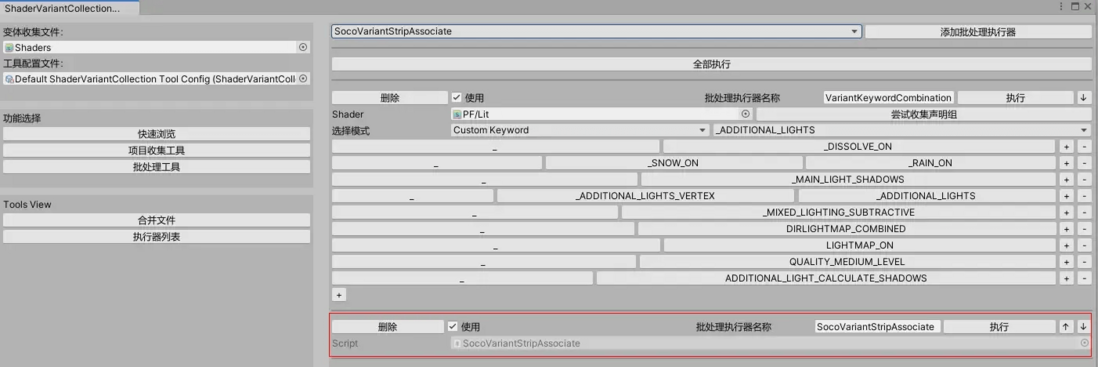Click 合并文件 merge files button
The width and height of the screenshot is (1098, 367).
coord(156,220)
